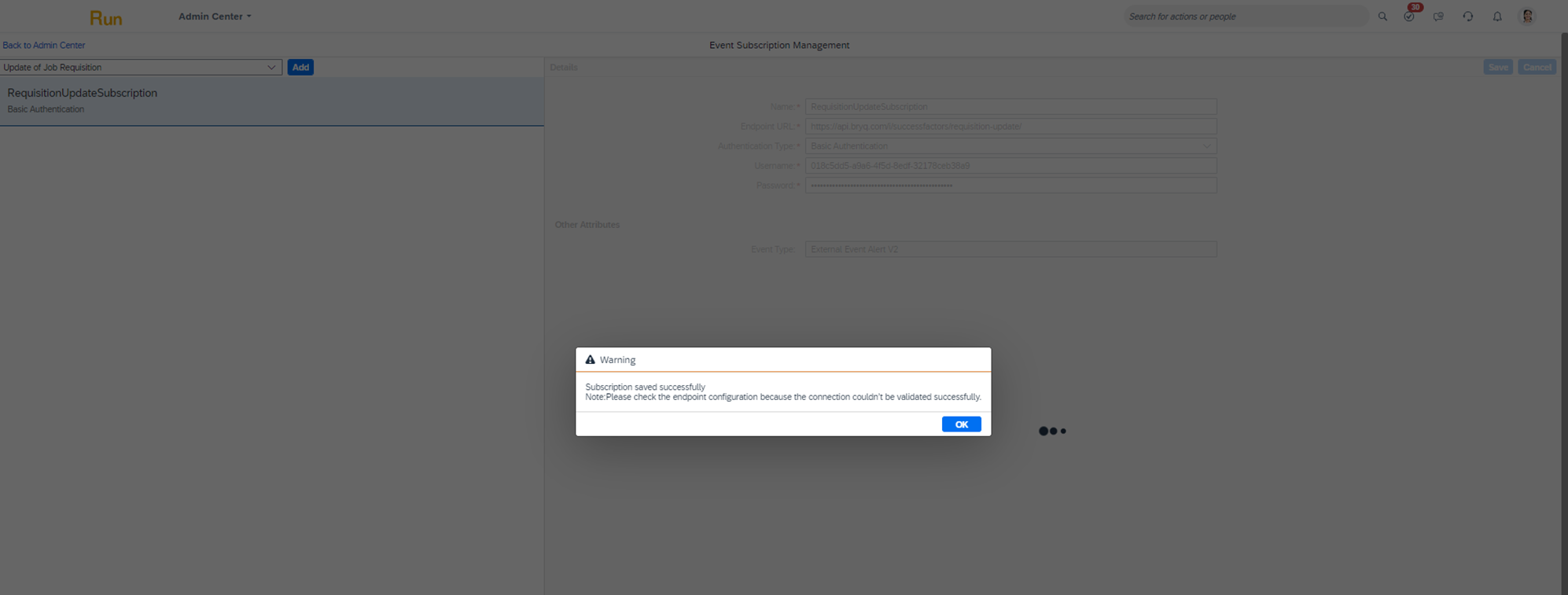Click the Endpoint URL input field
Screen dimensions: 1568x595
tap(1010, 127)
